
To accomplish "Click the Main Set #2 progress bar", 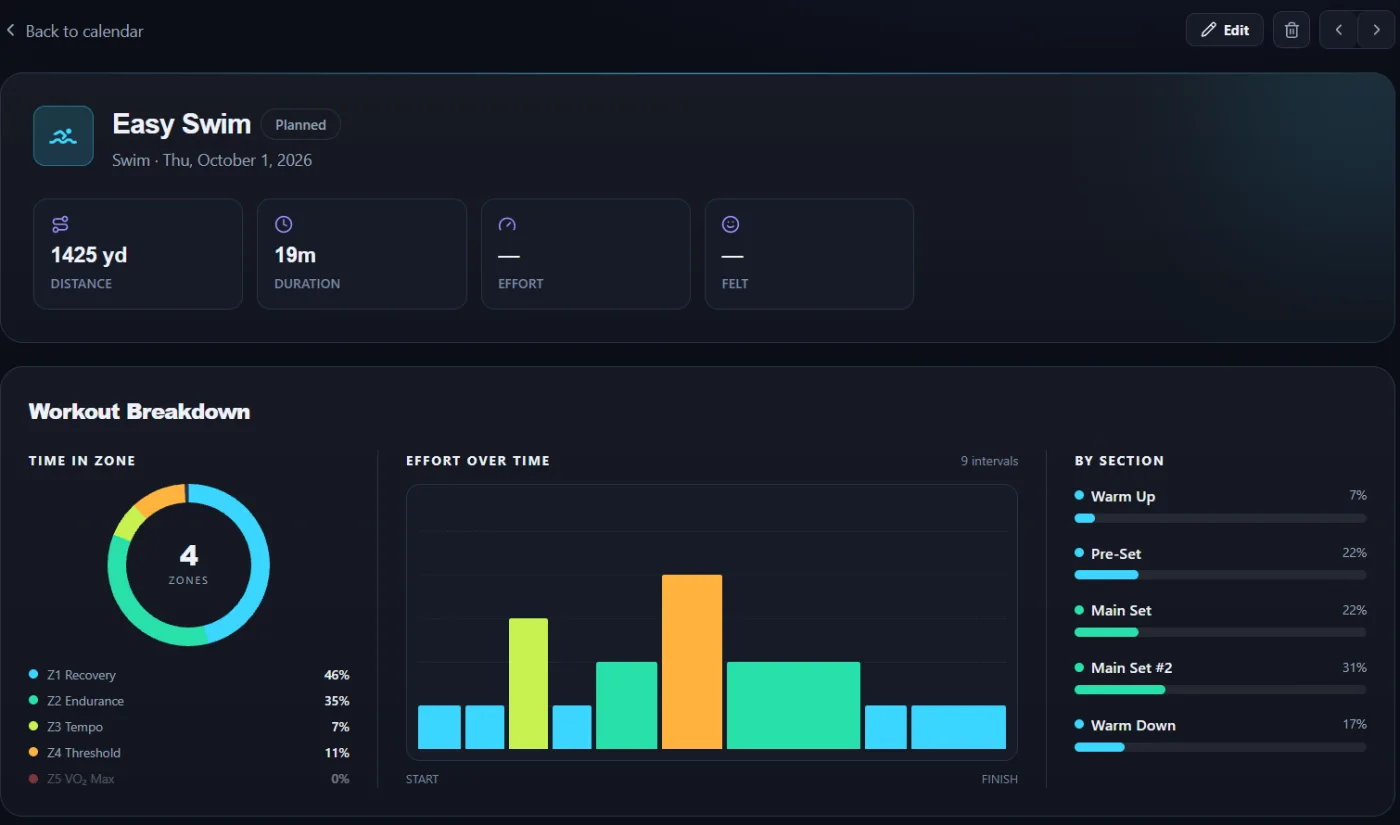I will point(1220,690).
